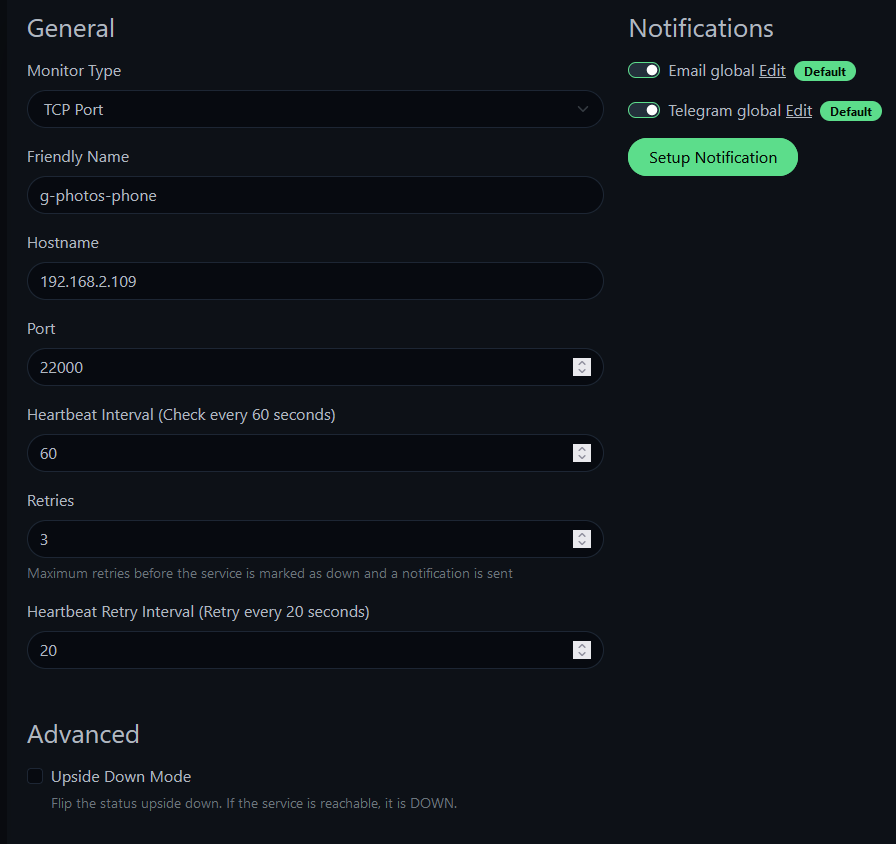The image size is (896, 844).
Task: Increase the Port value with up arrow
Action: [582, 363]
